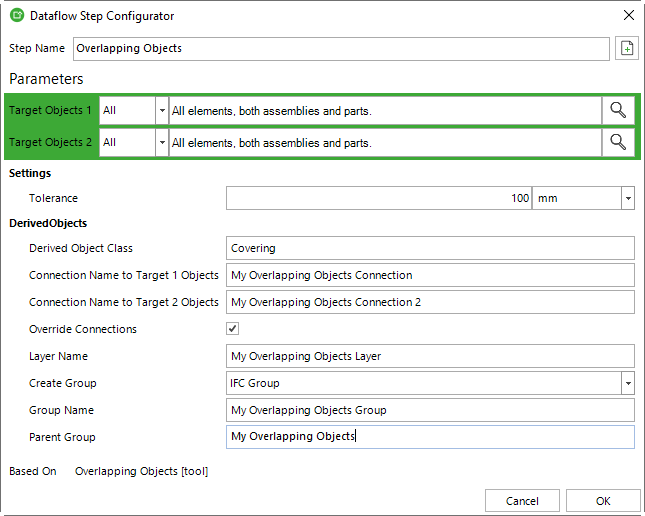Click the 'Settings' section label
Image resolution: width=645 pixels, height=516 pixels.
tap(30, 173)
